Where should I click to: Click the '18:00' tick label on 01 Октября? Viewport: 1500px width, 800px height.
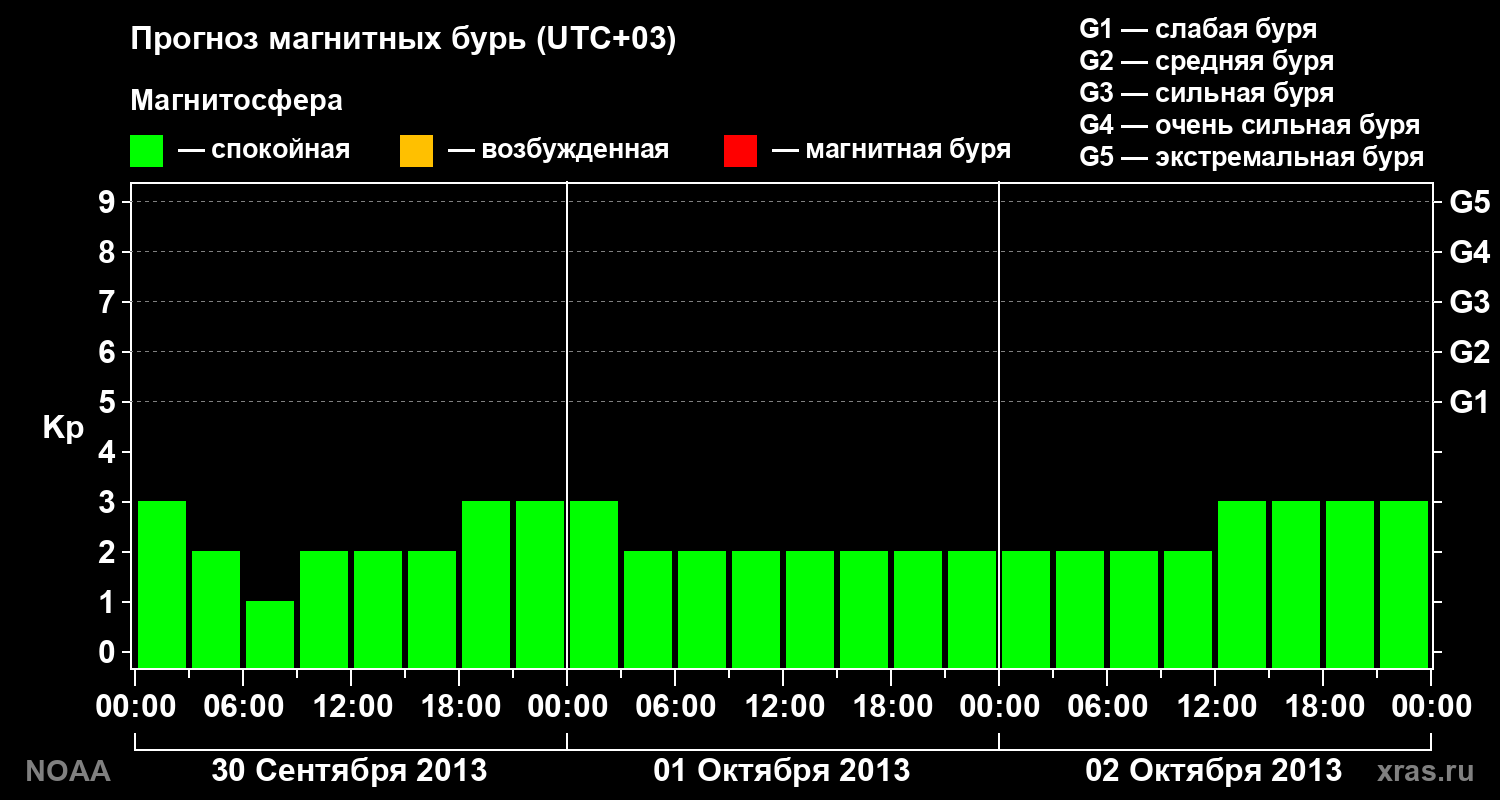[x=891, y=706]
